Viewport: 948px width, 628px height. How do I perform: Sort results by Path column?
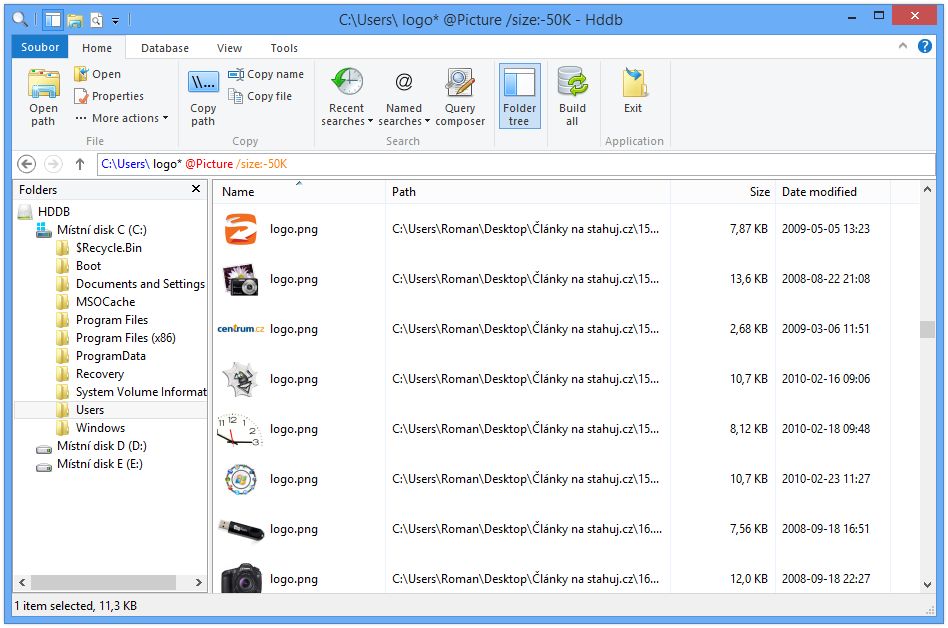pyautogui.click(x=528, y=192)
